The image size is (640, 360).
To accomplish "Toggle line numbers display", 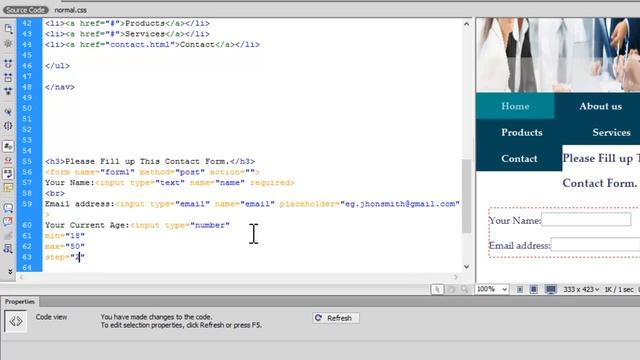I will point(8,146).
